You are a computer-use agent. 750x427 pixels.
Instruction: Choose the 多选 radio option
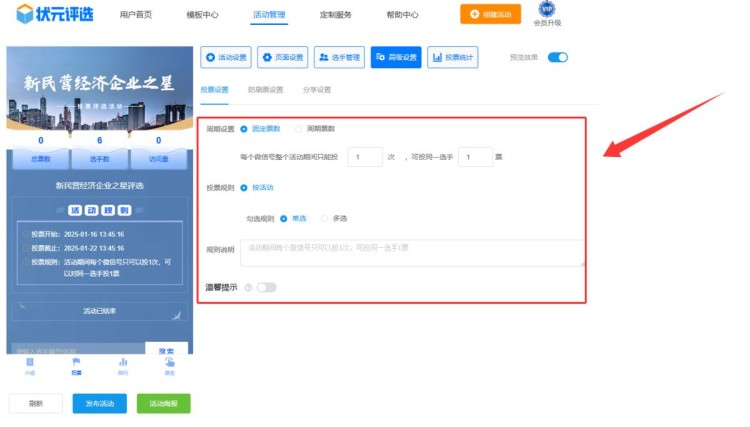(325, 218)
